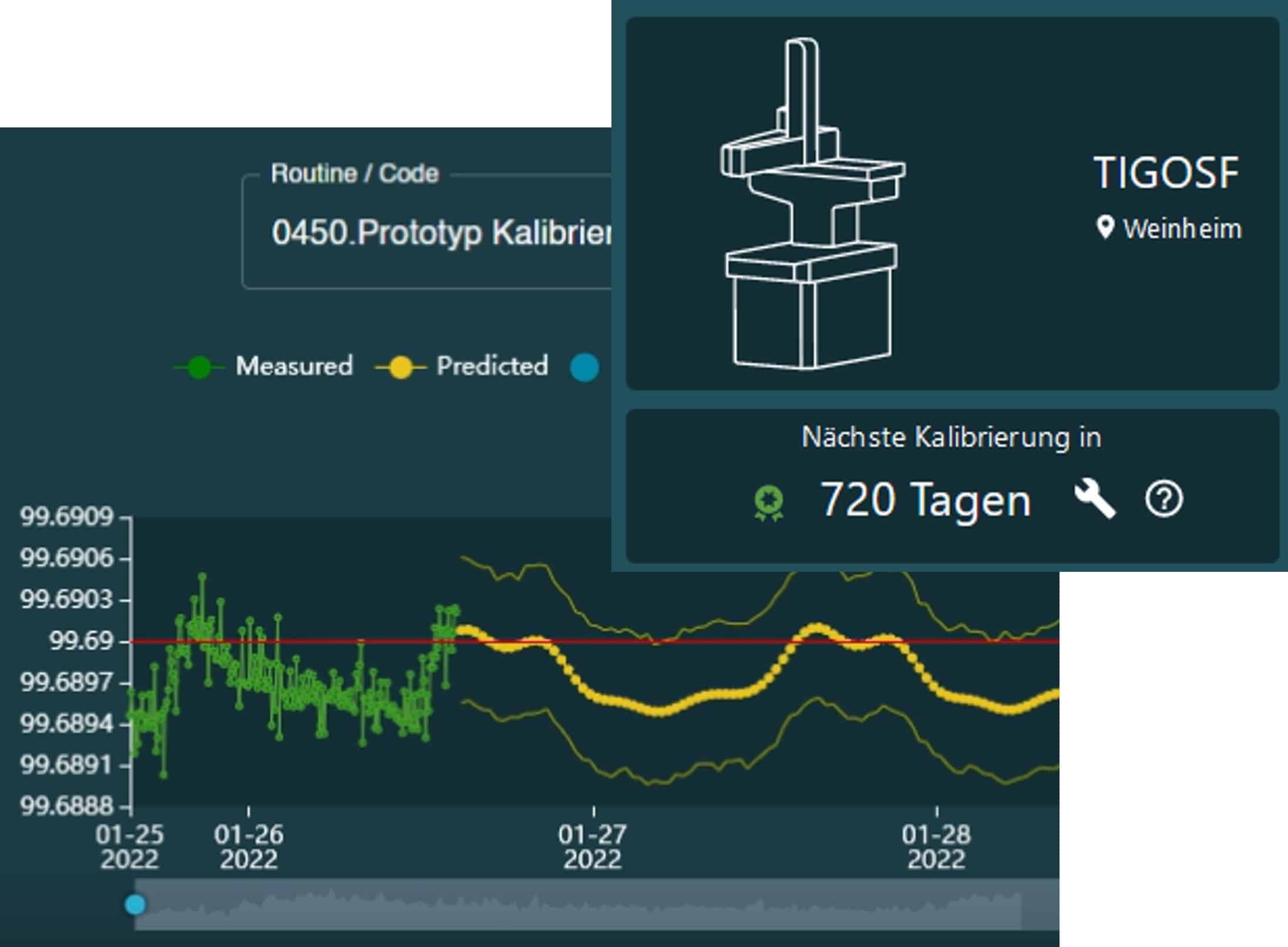Click the TIGOSF machine name
This screenshot has height=947, width=1288.
tap(1166, 173)
